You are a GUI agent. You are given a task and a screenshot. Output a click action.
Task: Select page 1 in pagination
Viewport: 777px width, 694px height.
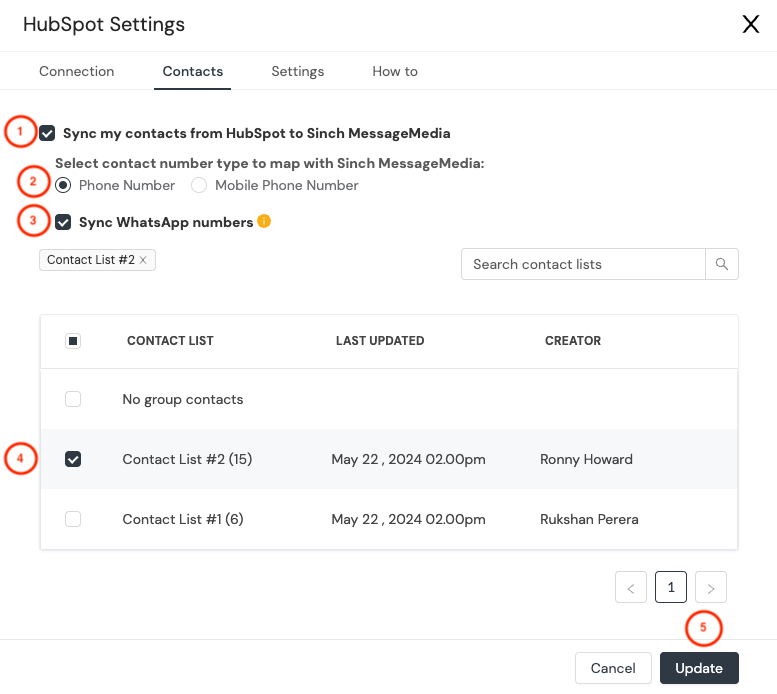671,587
